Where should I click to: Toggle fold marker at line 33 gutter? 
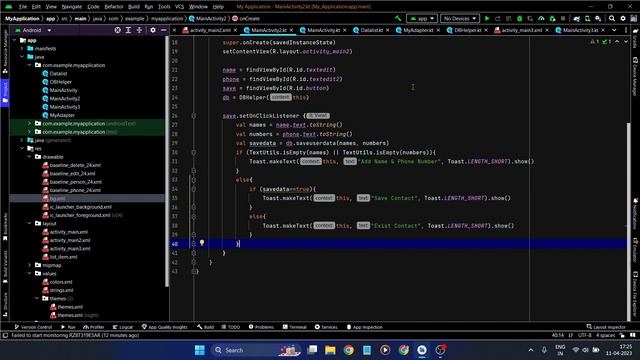point(193,180)
